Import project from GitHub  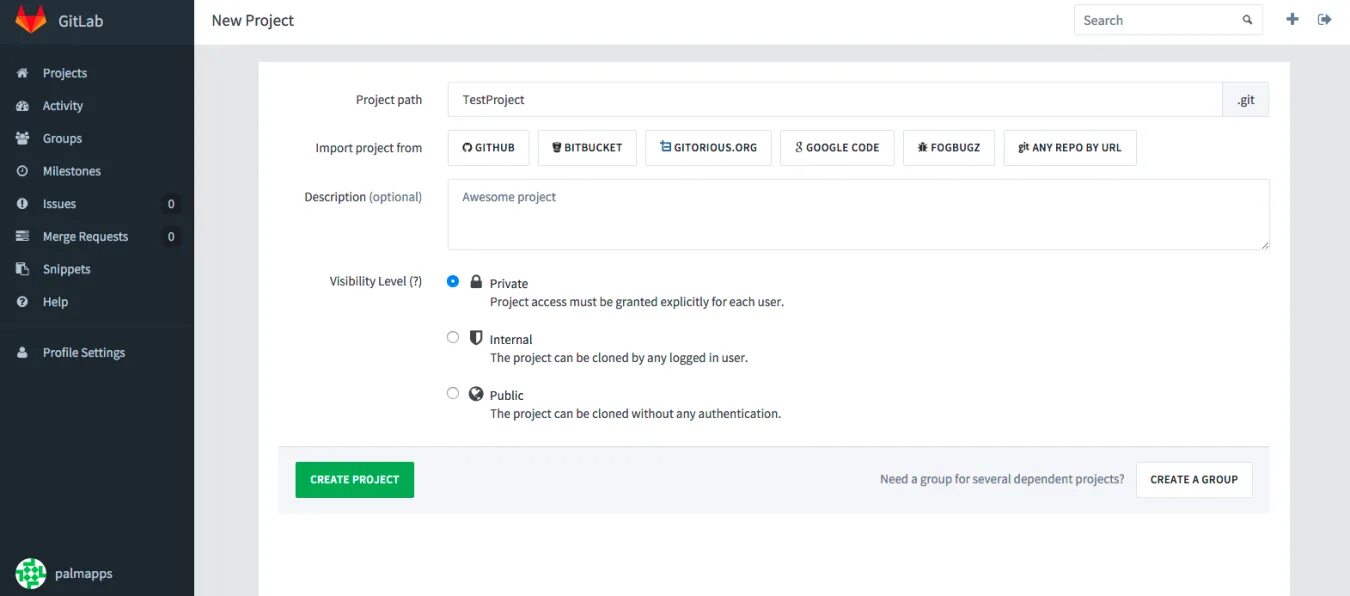pyautogui.click(x=488, y=148)
